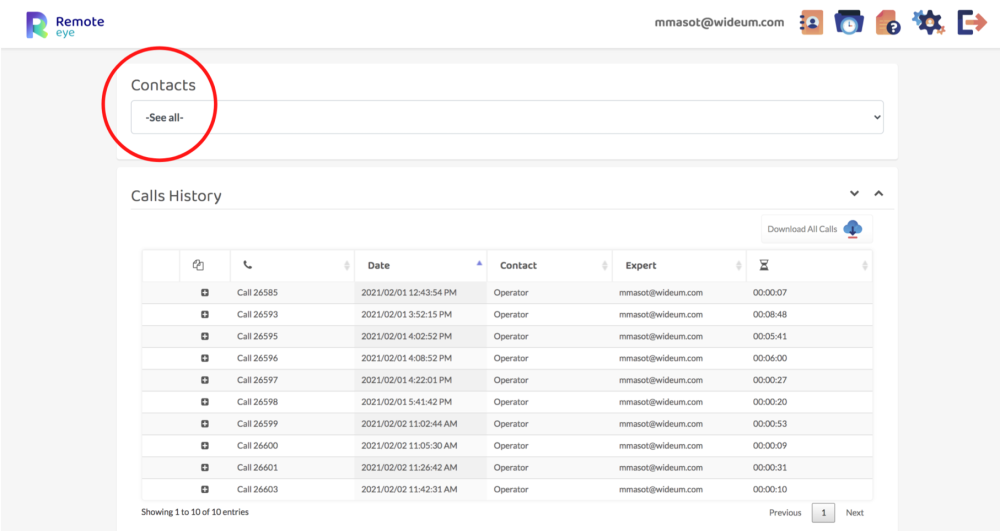Expand row details for Call 26601
1000x531 pixels.
[205, 467]
